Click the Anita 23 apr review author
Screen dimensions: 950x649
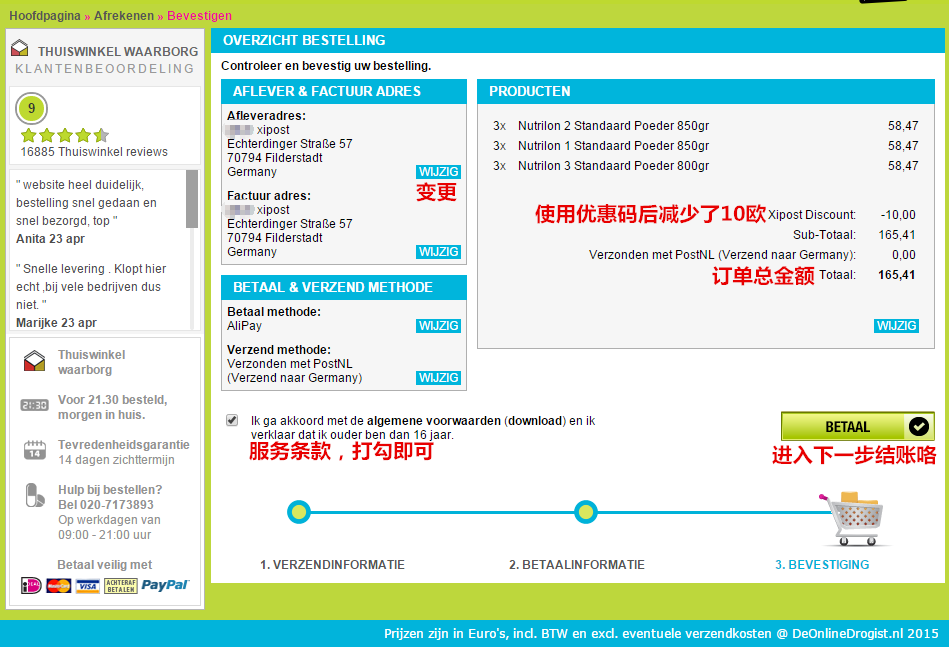click(x=50, y=239)
